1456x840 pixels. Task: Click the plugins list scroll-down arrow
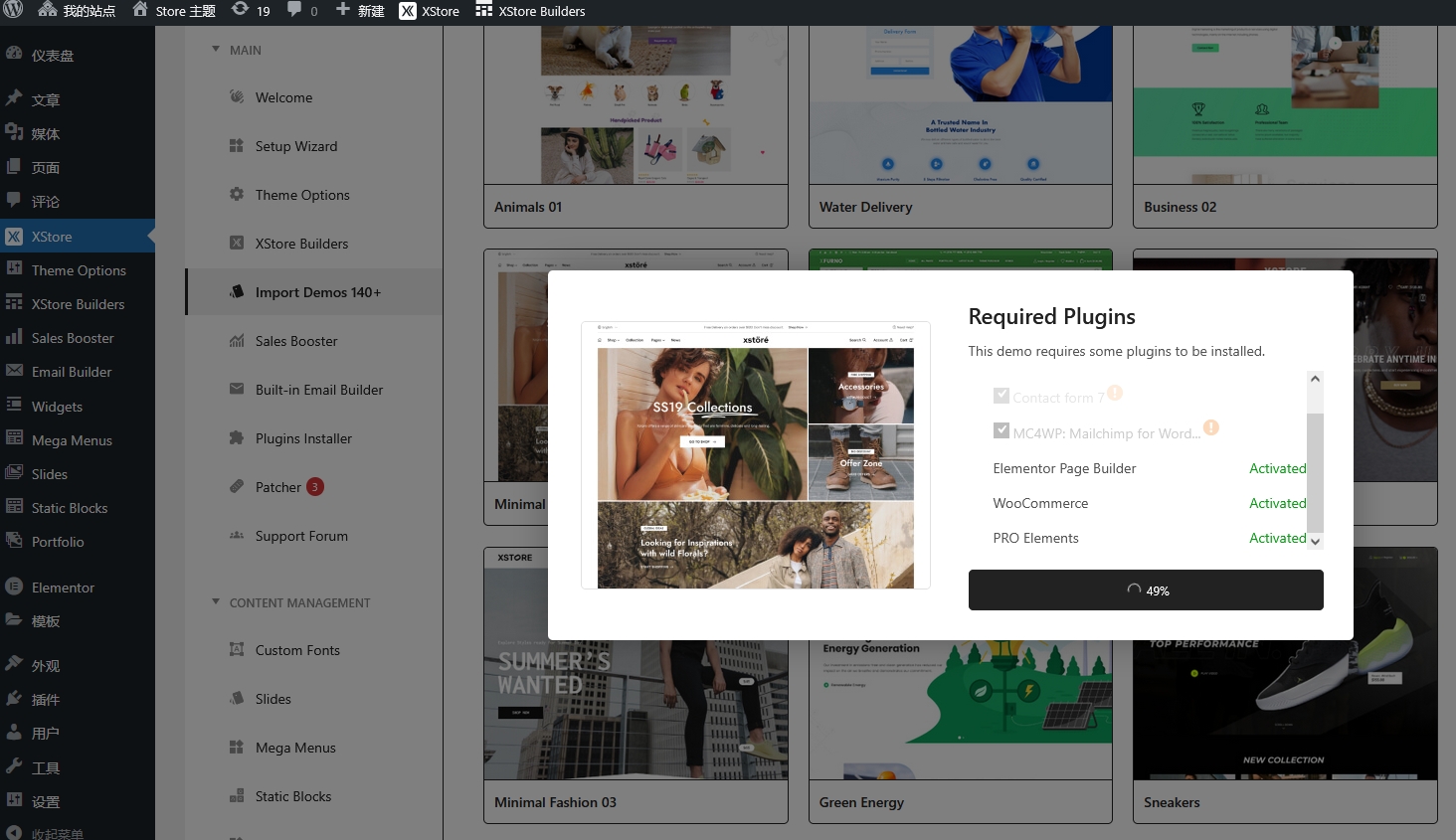[1315, 542]
